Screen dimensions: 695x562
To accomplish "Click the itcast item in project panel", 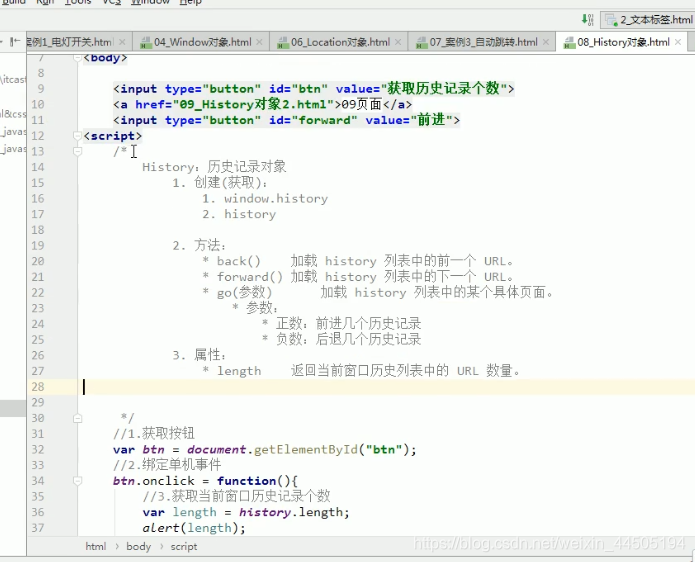I will tap(13, 80).
